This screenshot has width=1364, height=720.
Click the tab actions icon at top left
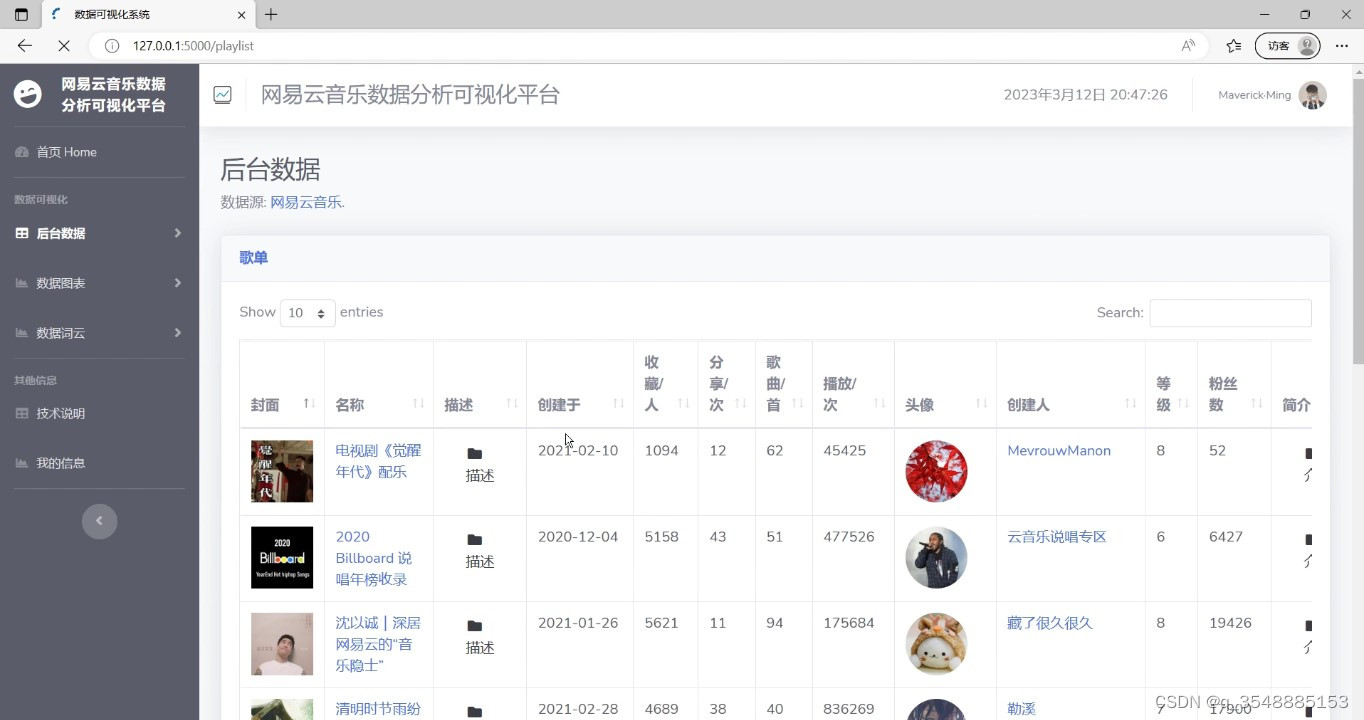(21, 15)
